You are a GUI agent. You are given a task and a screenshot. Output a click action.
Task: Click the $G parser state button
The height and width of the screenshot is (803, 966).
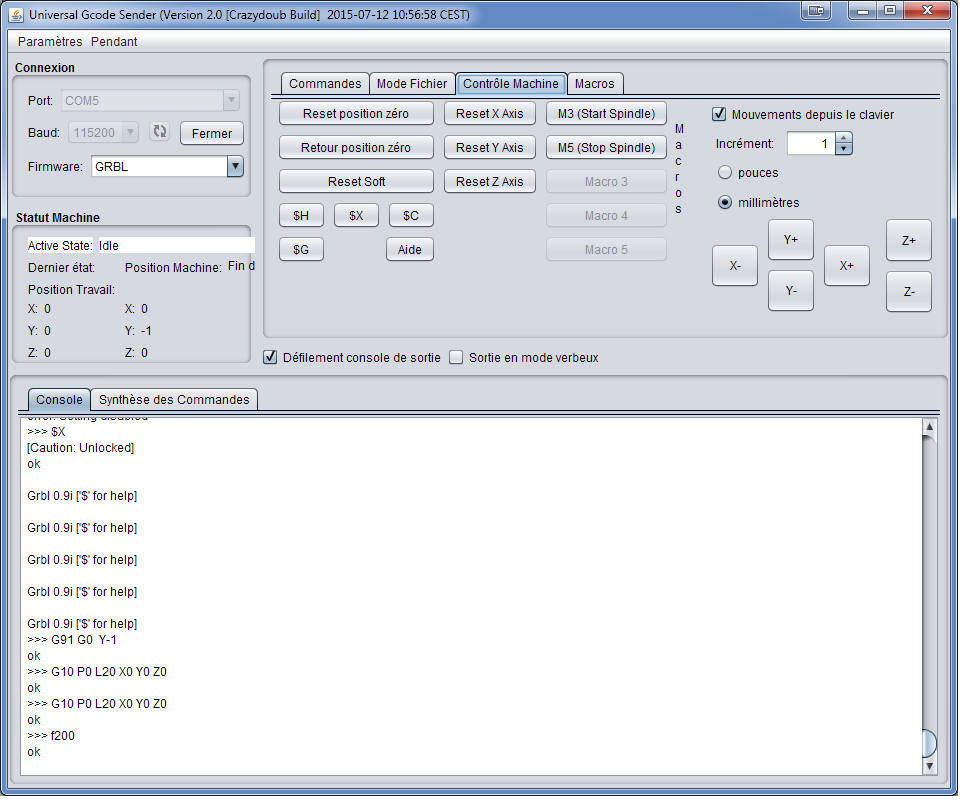[303, 251]
